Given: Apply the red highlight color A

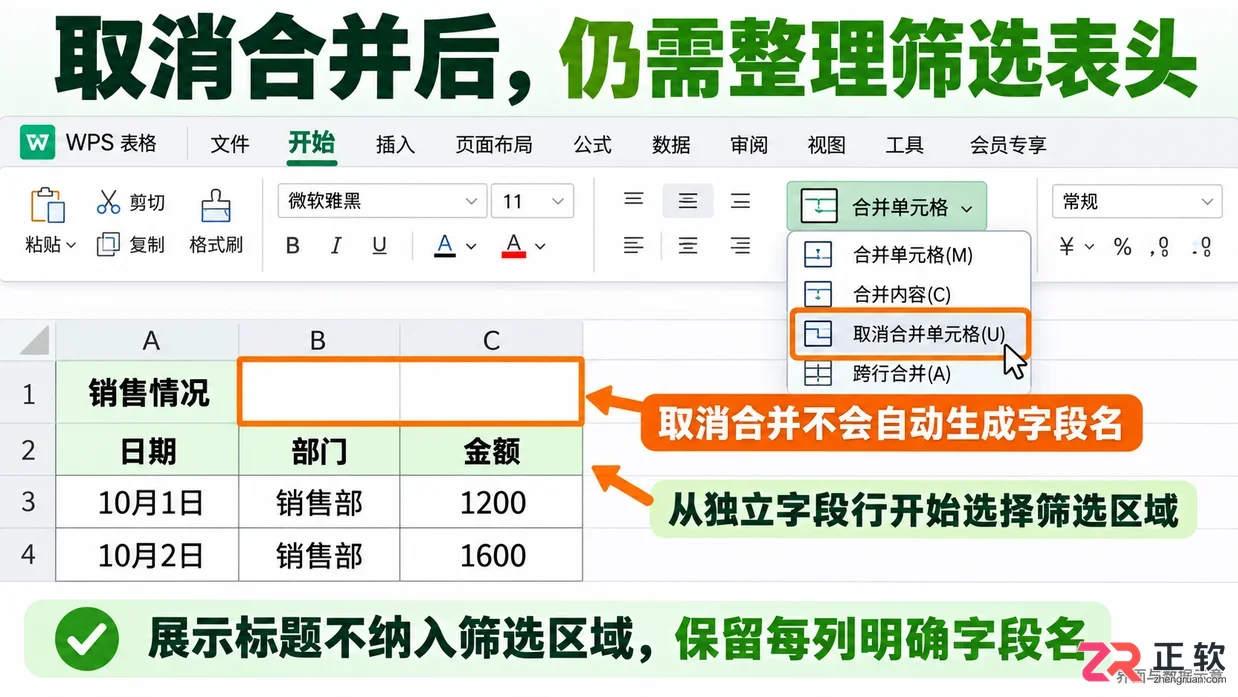Looking at the screenshot, I should click(514, 245).
